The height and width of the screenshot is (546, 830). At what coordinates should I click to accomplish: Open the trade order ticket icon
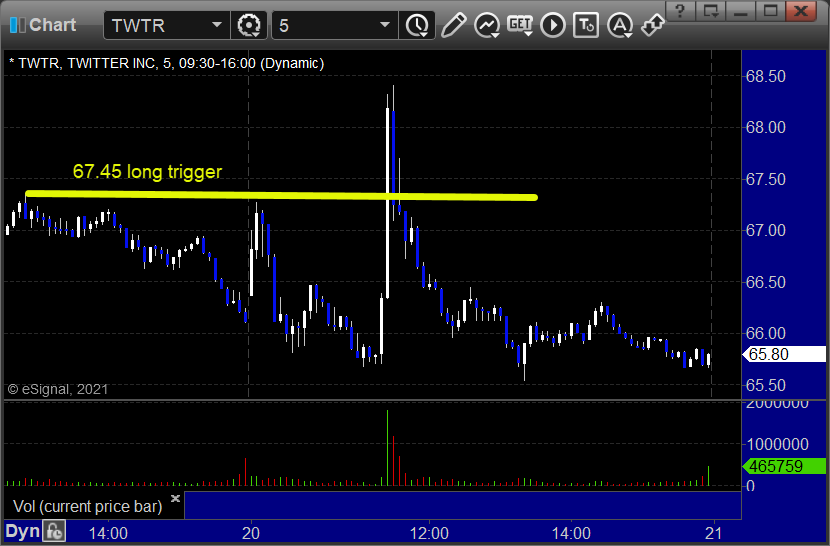pos(586,25)
